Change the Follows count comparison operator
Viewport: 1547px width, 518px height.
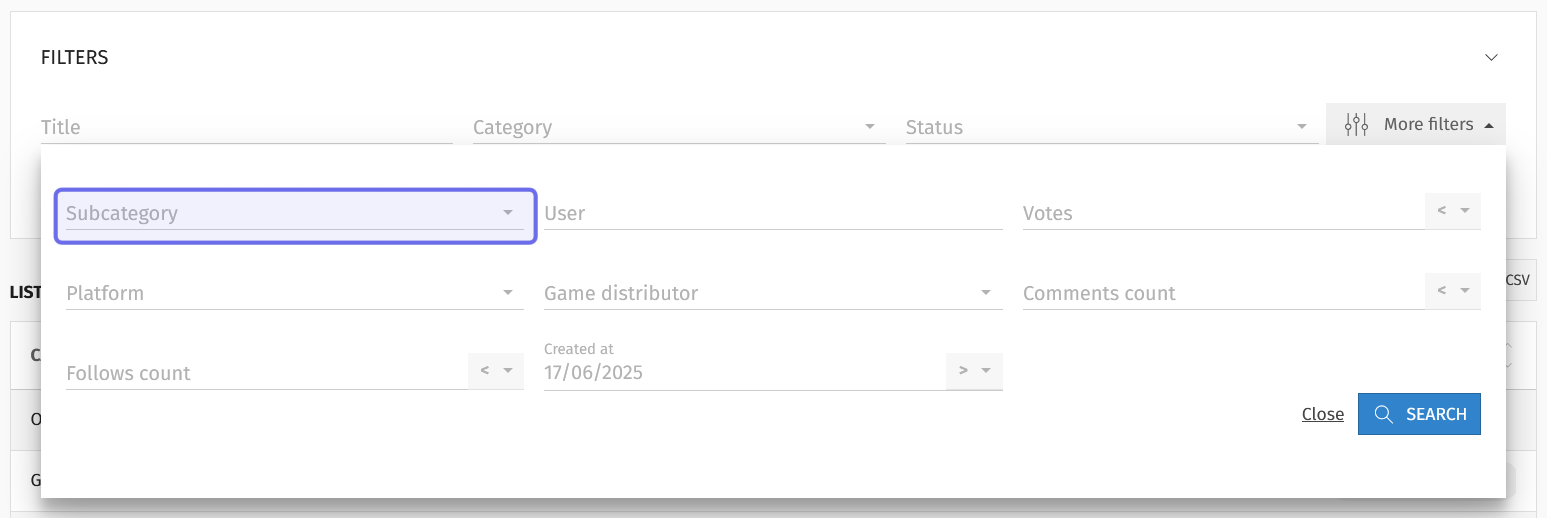(x=496, y=371)
